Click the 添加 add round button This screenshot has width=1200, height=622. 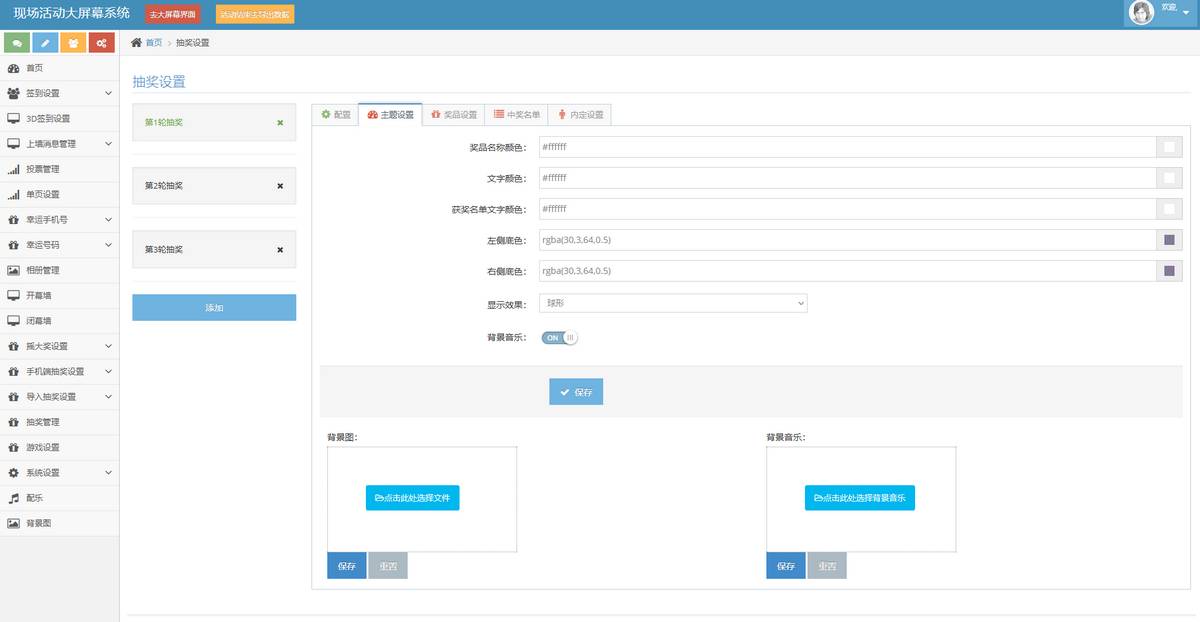pos(213,307)
